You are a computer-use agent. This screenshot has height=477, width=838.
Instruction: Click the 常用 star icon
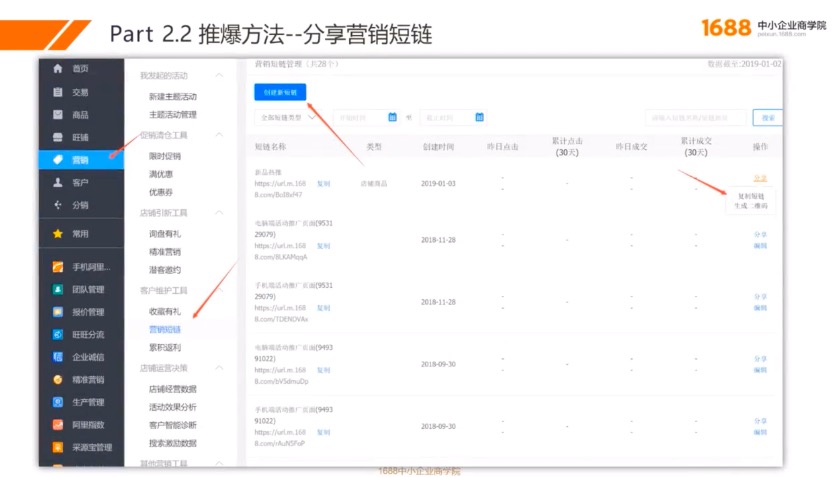[58, 233]
